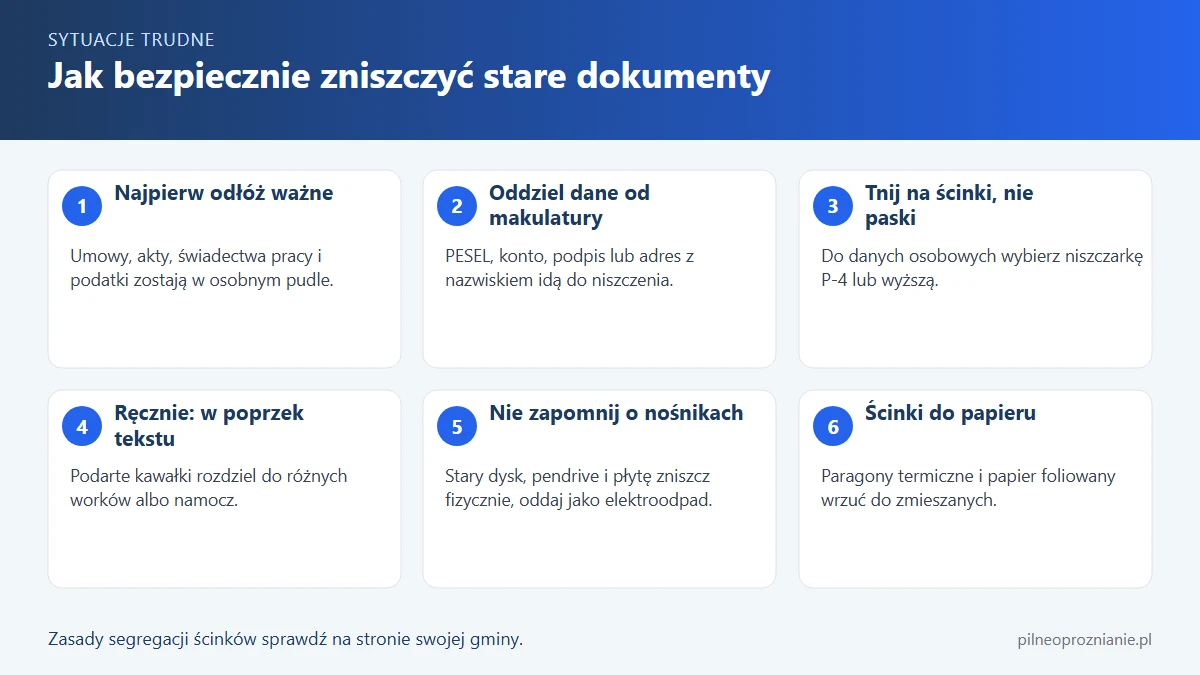This screenshot has height=675, width=1200.
Task: Select the heading "Najpierw odłóż ważne"
Action: [224, 193]
